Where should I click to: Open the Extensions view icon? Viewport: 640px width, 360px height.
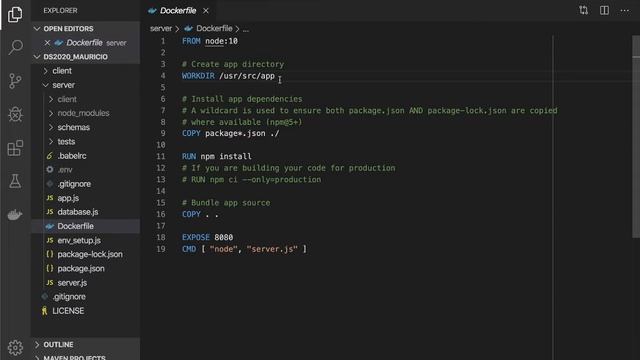coord(15,148)
